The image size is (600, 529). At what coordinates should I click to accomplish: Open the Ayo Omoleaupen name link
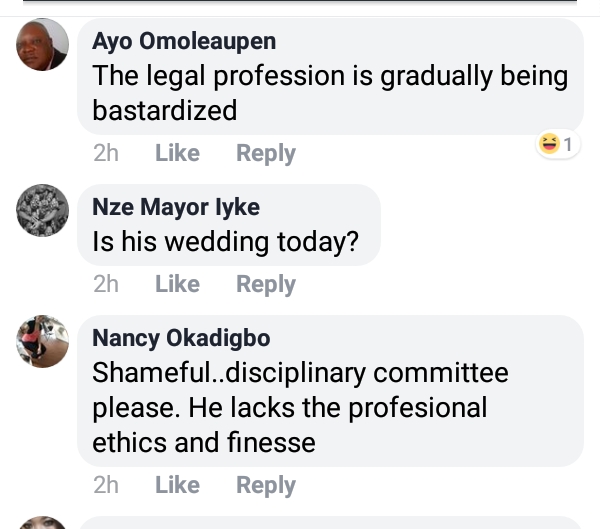(184, 42)
